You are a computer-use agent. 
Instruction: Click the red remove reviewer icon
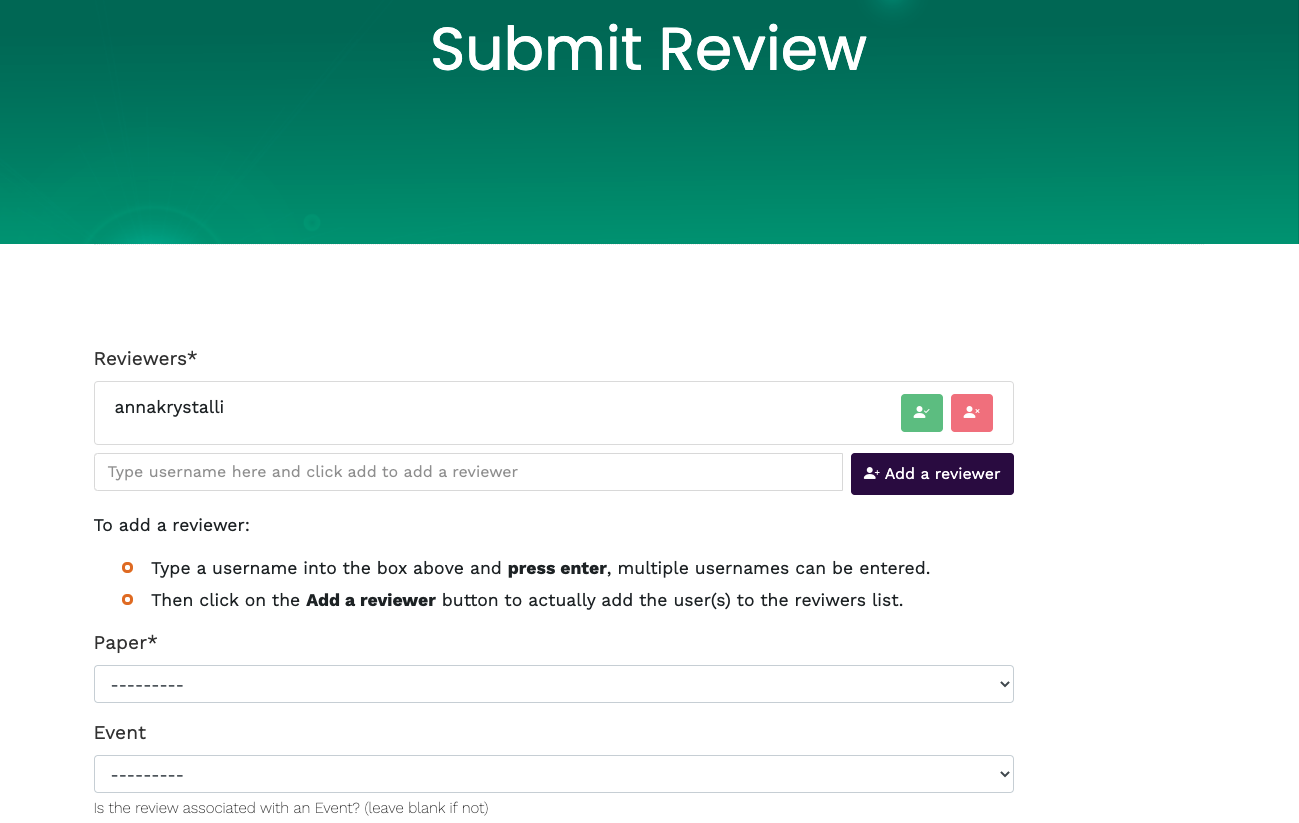pyautogui.click(x=971, y=413)
